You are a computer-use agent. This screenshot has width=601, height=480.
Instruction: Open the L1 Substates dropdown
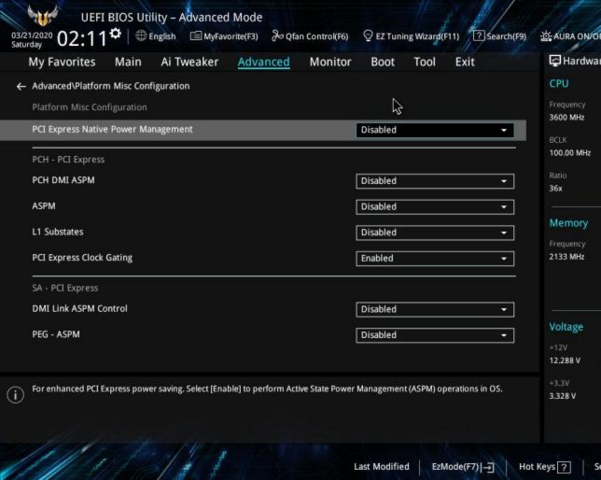(435, 232)
